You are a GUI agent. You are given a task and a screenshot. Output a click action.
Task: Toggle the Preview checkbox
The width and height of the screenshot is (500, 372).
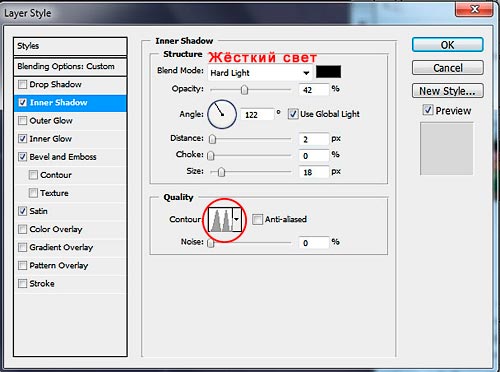click(x=428, y=110)
